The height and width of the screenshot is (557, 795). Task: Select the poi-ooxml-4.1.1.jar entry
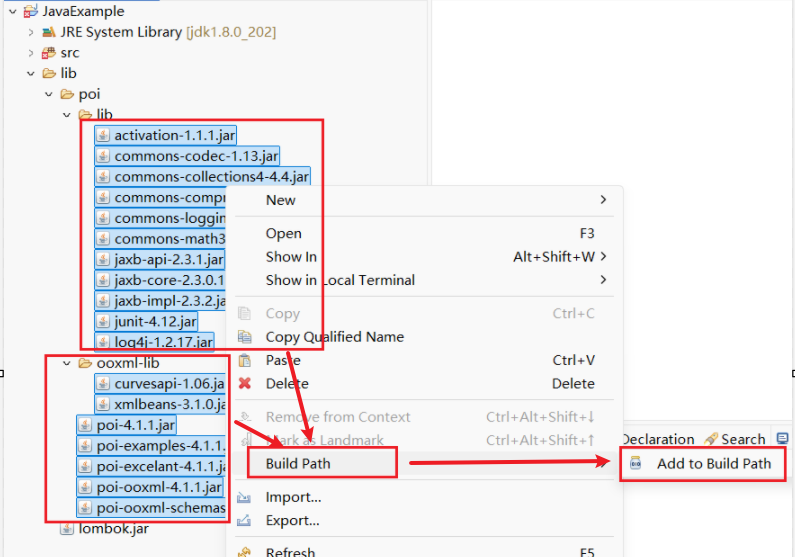(x=150, y=487)
